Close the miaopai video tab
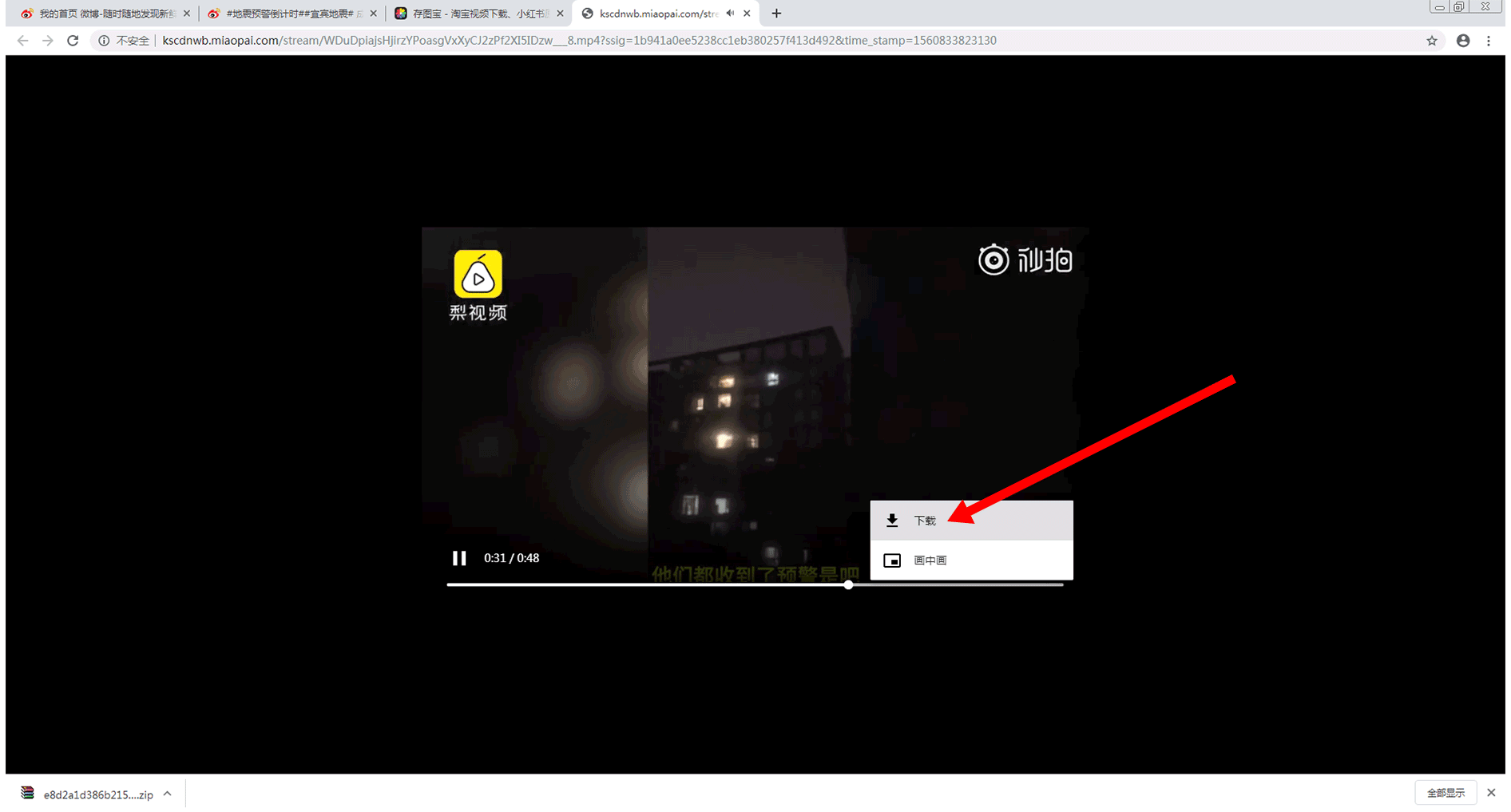1511x812 pixels. [x=748, y=14]
